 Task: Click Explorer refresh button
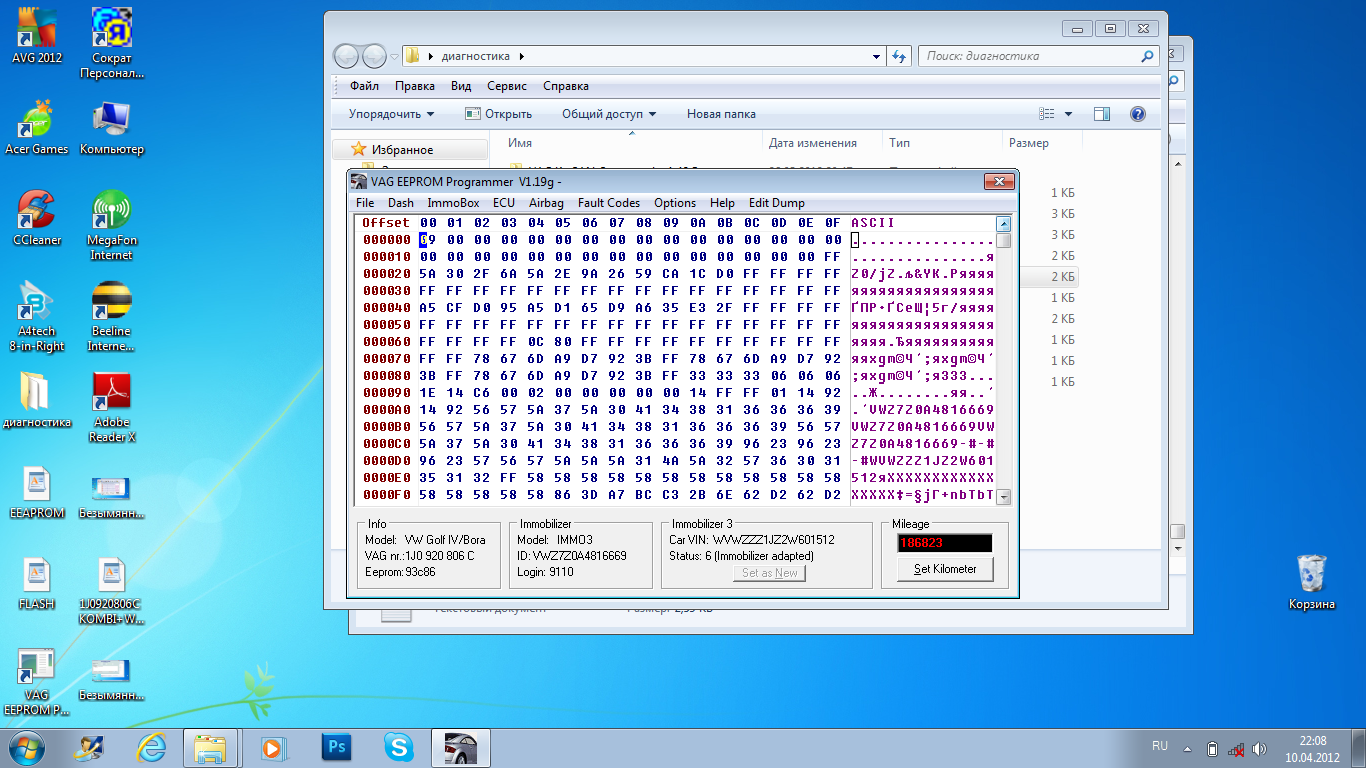[x=899, y=56]
